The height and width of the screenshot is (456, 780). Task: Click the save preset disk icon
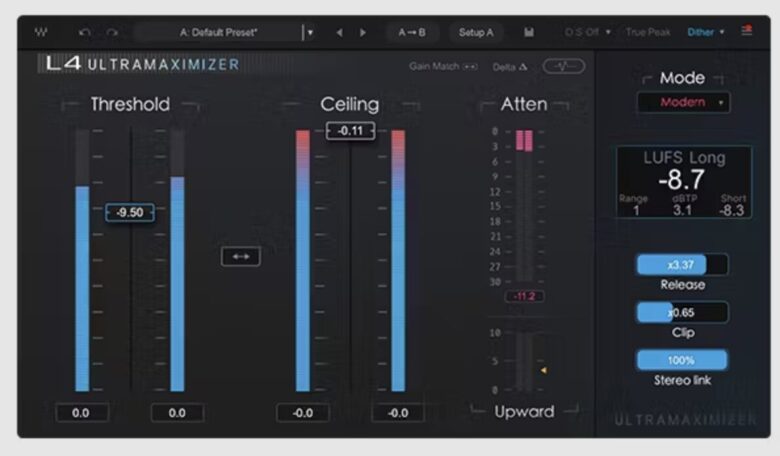(x=529, y=32)
